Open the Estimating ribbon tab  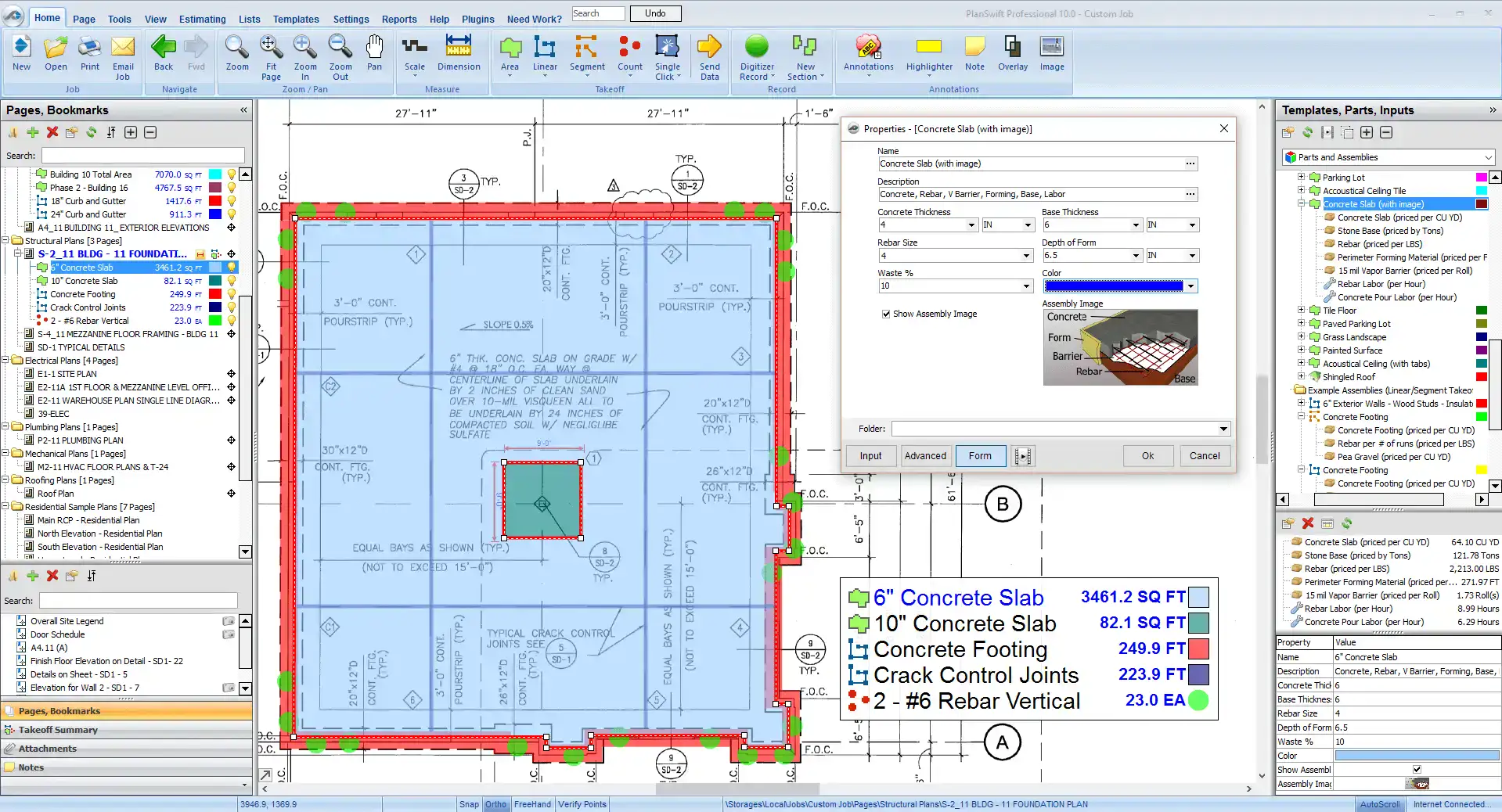pos(202,19)
